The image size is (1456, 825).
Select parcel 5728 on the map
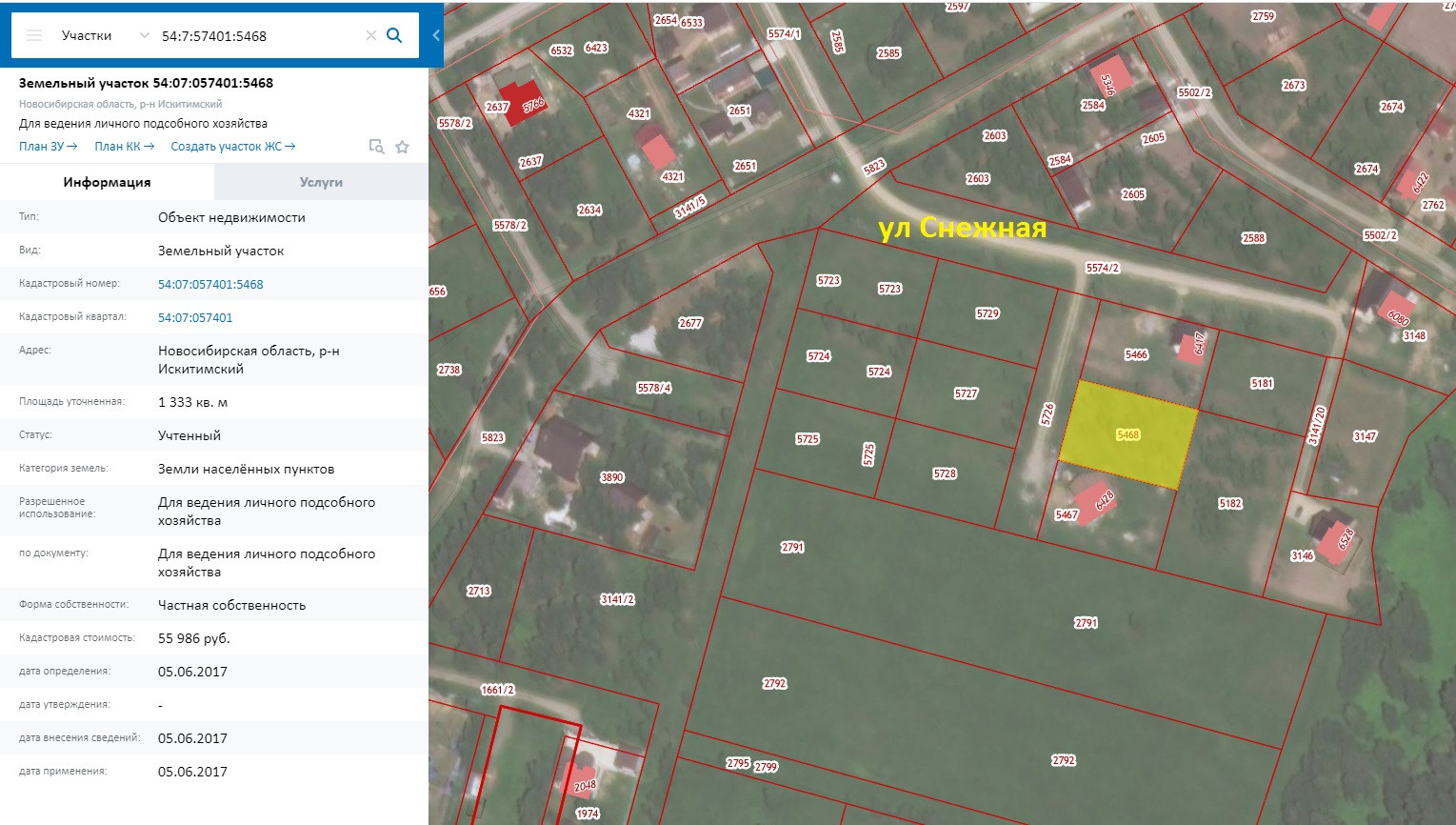[x=945, y=473]
